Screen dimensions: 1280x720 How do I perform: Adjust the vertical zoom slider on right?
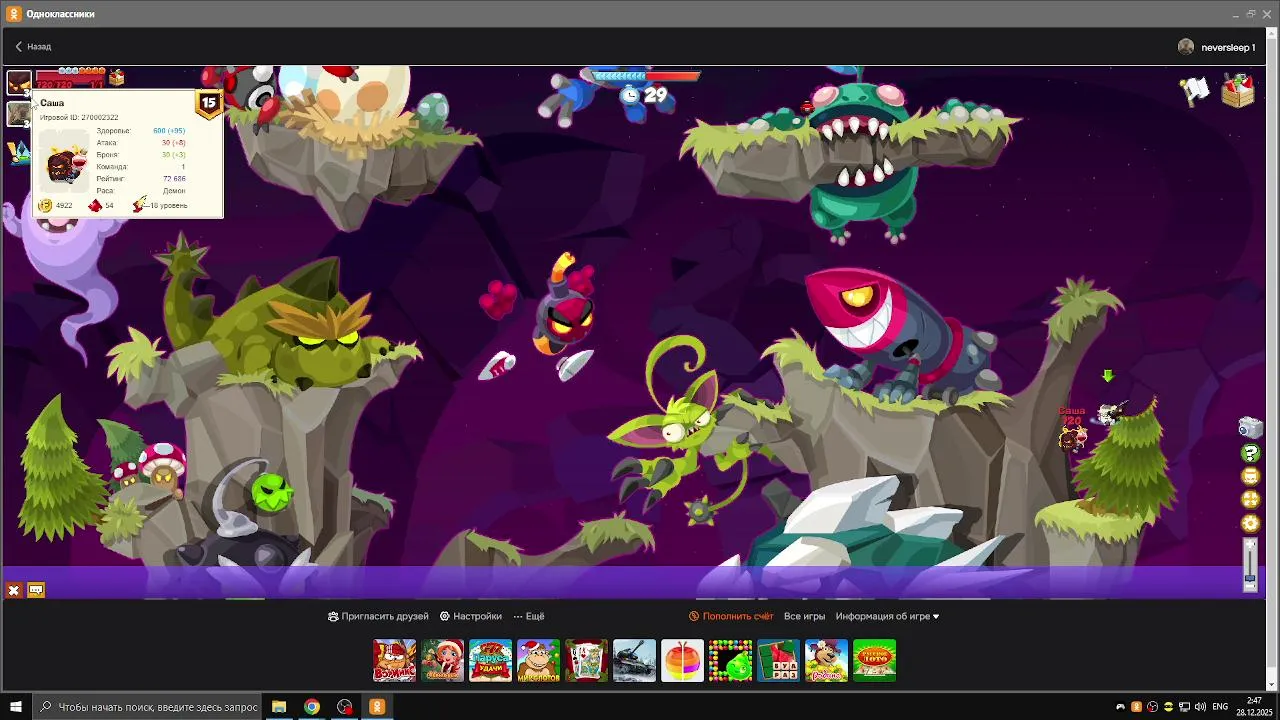click(x=1250, y=564)
